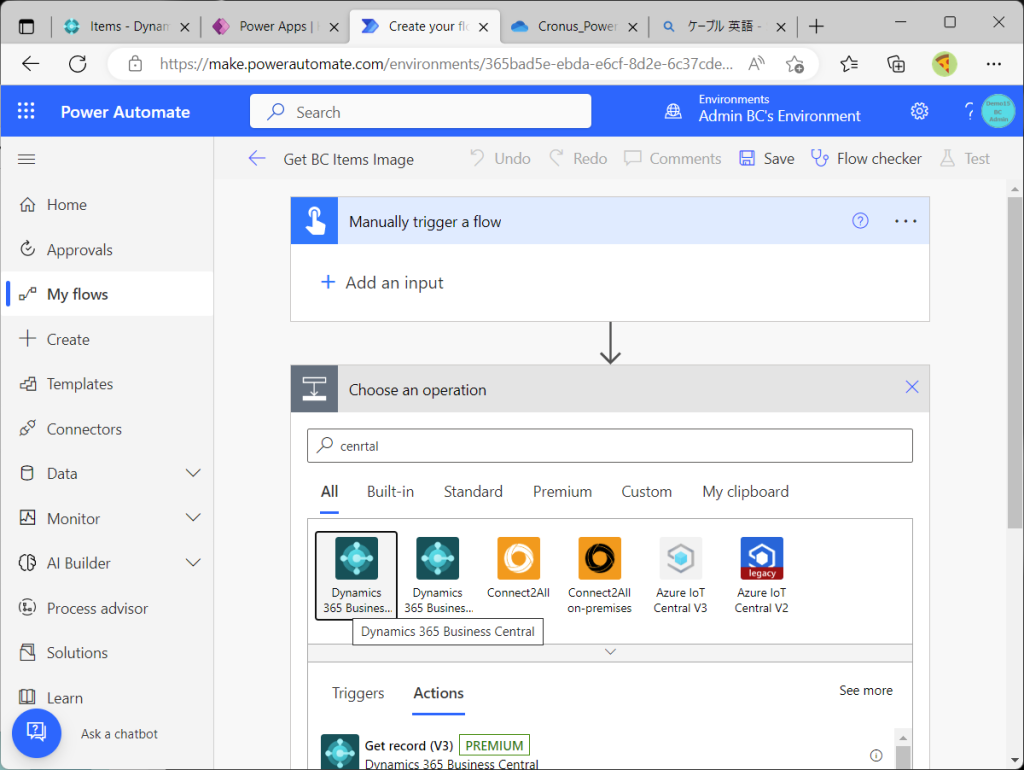Open the Items - Dynamics browser tab
The image size is (1024, 770).
[127, 26]
